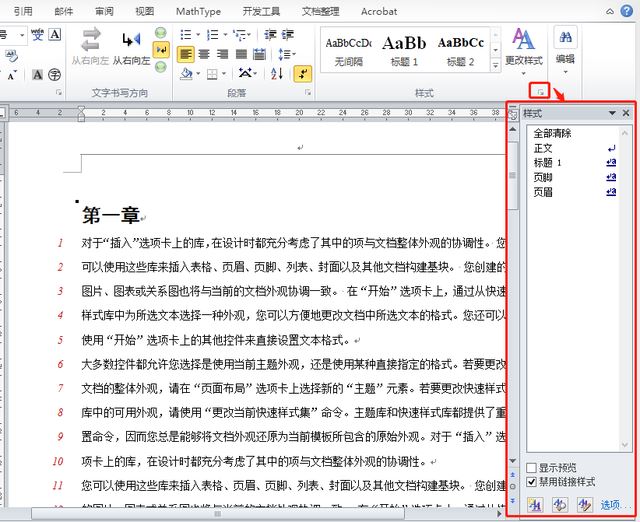Click the numbering list icon
Viewport: 640px width, 522px height.
[213, 35]
